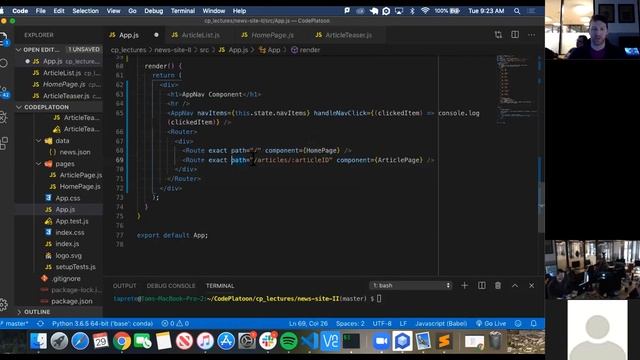Switch to the Output panel tab
The image size is (640, 360).
(124, 286)
